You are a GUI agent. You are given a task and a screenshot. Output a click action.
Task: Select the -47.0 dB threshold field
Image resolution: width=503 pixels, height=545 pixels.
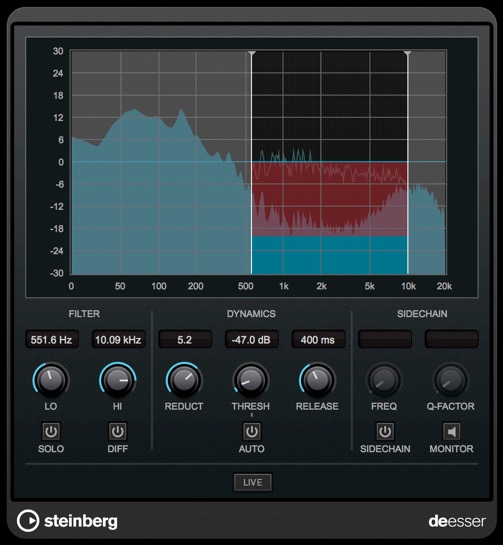coord(251,339)
